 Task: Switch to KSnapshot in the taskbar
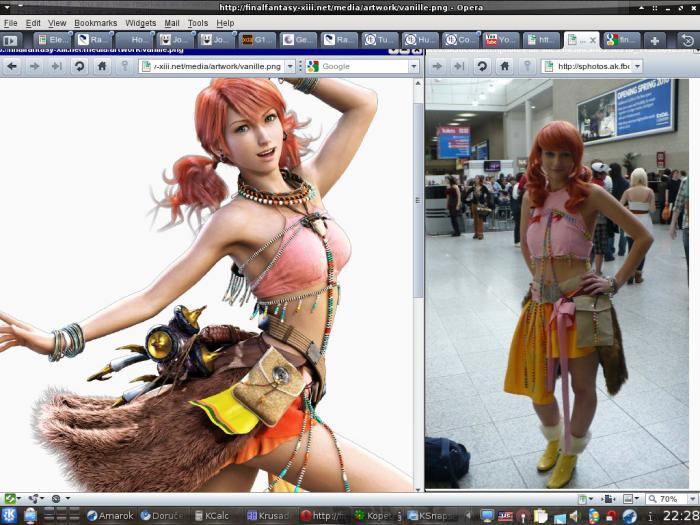431,516
